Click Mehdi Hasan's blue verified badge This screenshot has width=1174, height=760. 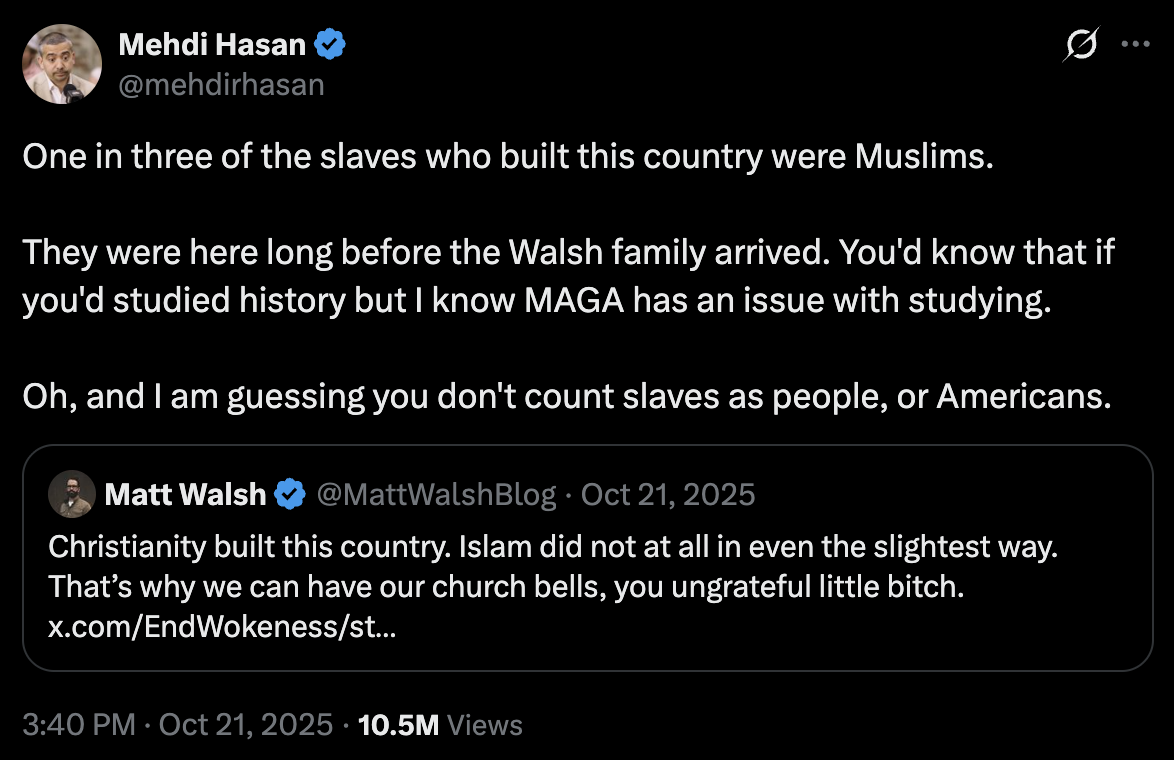(331, 45)
